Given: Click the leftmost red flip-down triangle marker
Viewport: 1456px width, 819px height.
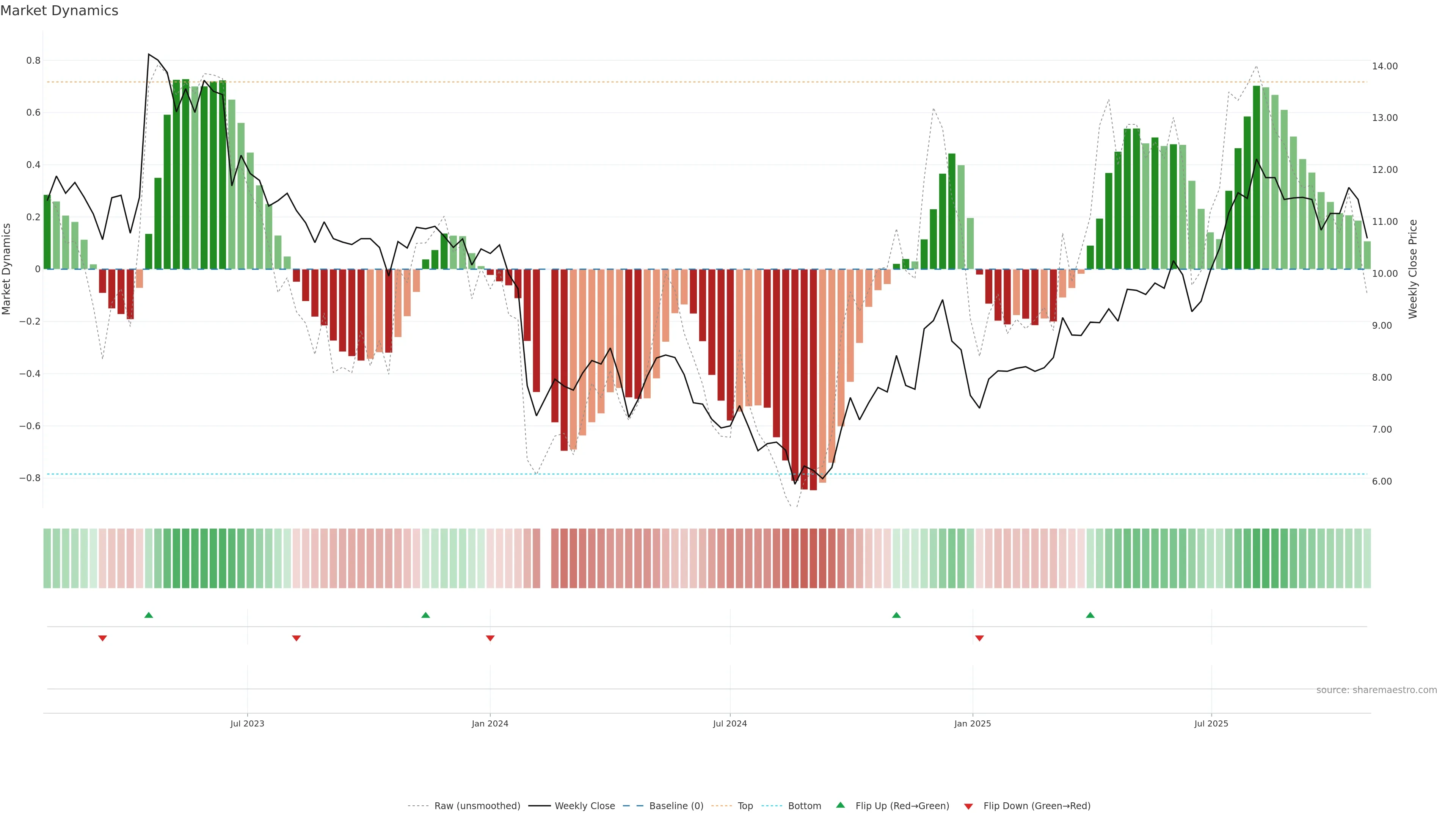Looking at the screenshot, I should coord(102,638).
